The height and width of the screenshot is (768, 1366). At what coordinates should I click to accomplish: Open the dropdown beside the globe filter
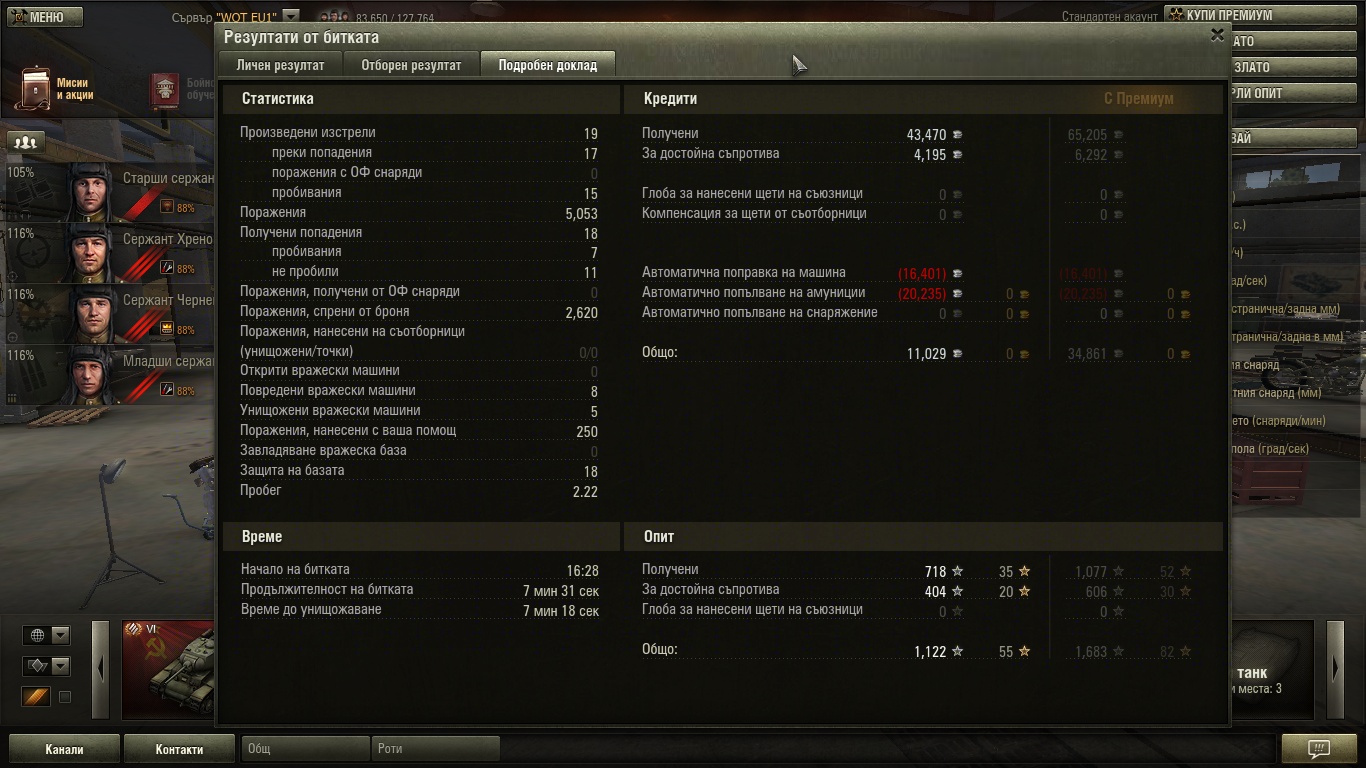click(61, 635)
